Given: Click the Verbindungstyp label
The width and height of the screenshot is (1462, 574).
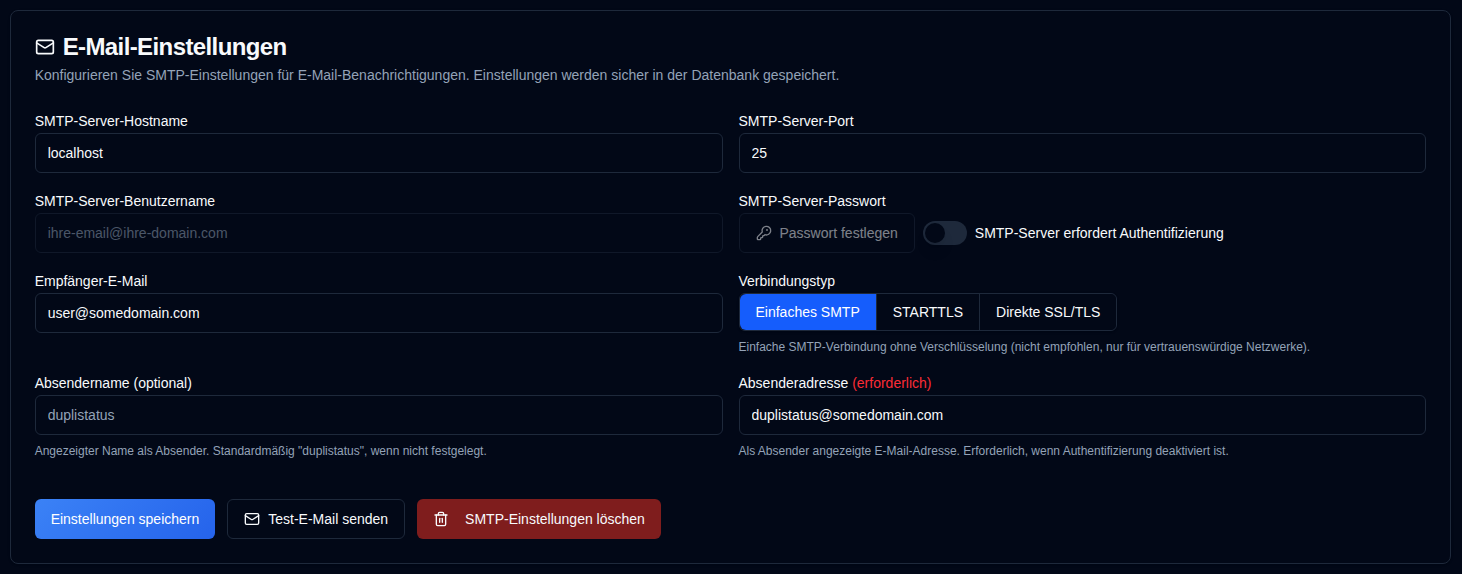Looking at the screenshot, I should 787,281.
